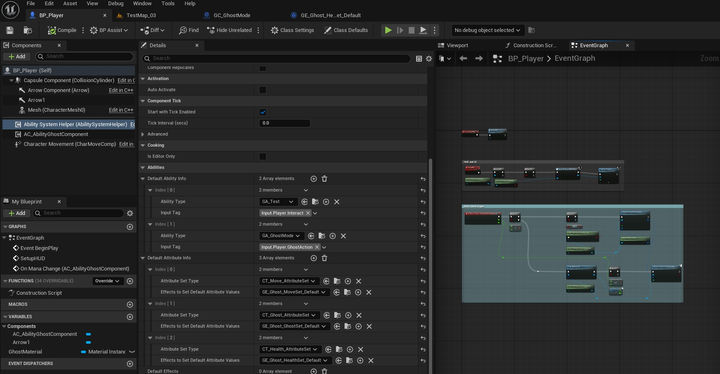Click the Browse to asset icon beside Save
This screenshot has width=720, height=374.
coord(28,30)
